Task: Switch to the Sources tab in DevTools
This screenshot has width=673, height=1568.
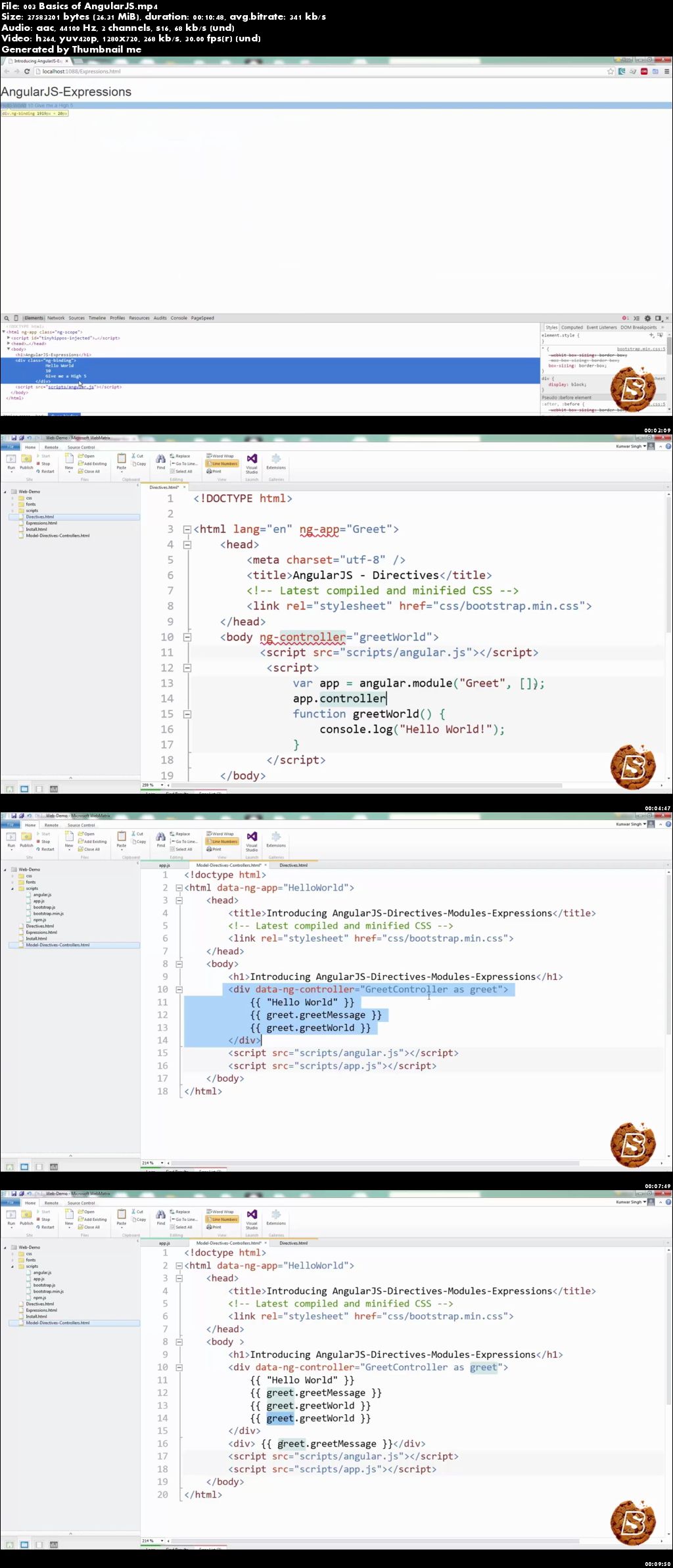Action: coord(77,318)
